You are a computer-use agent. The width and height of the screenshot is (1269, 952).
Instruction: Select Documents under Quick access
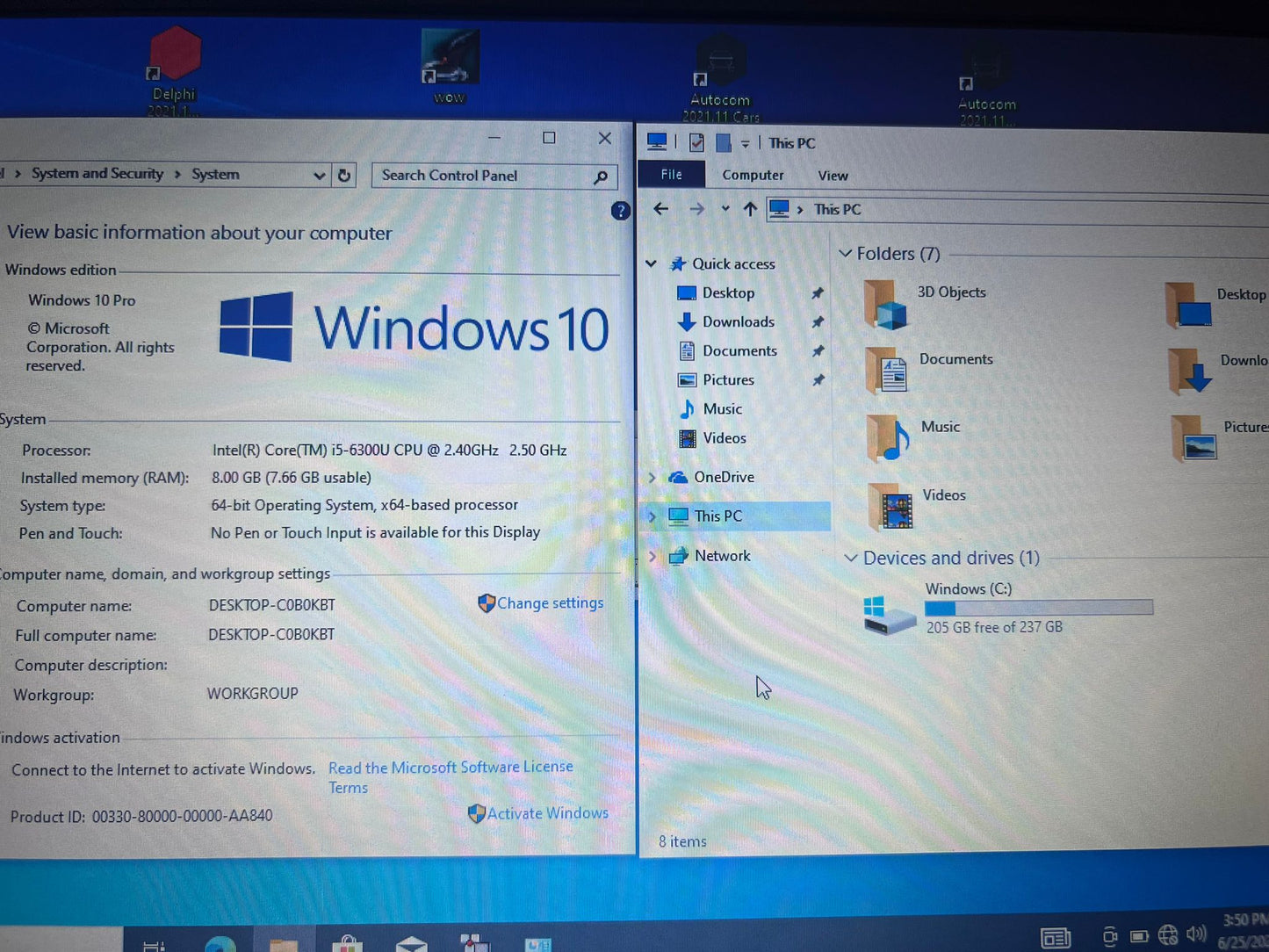pos(739,351)
